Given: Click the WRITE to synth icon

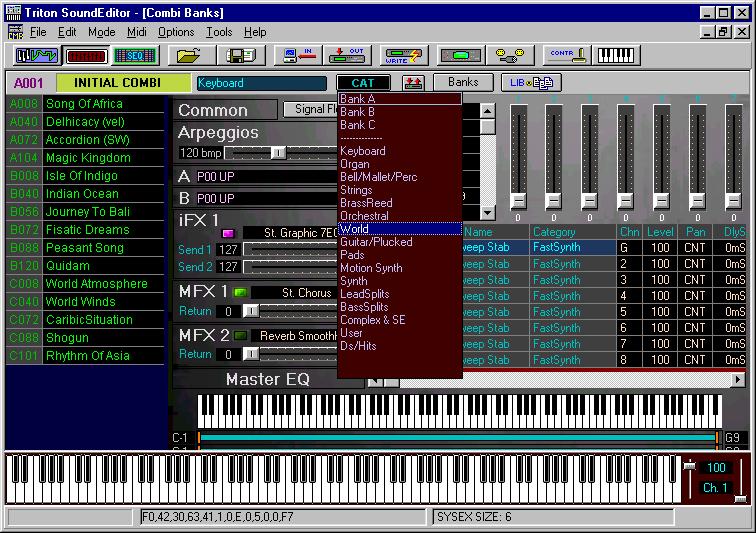Looking at the screenshot, I should pyautogui.click(x=402, y=56).
